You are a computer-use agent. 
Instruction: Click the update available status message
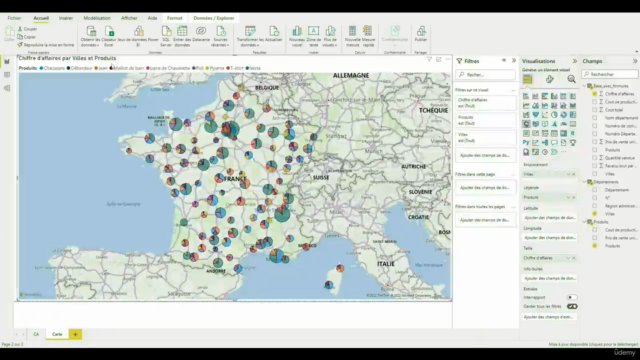(593, 344)
